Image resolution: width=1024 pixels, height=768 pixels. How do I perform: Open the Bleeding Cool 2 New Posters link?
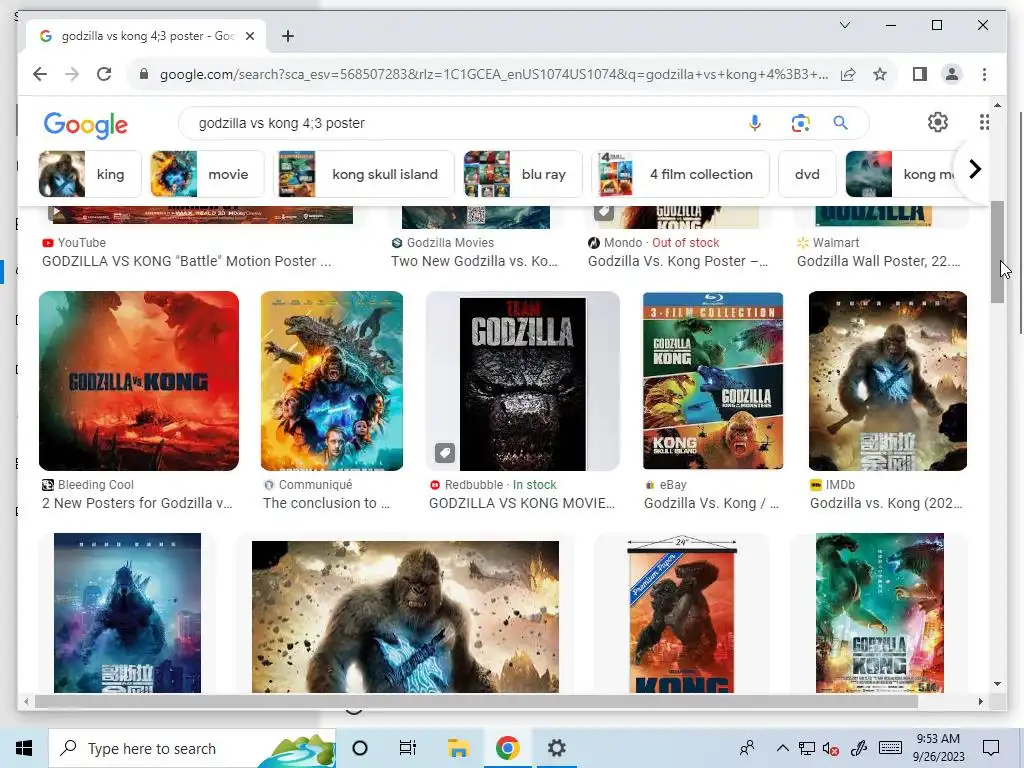click(137, 504)
